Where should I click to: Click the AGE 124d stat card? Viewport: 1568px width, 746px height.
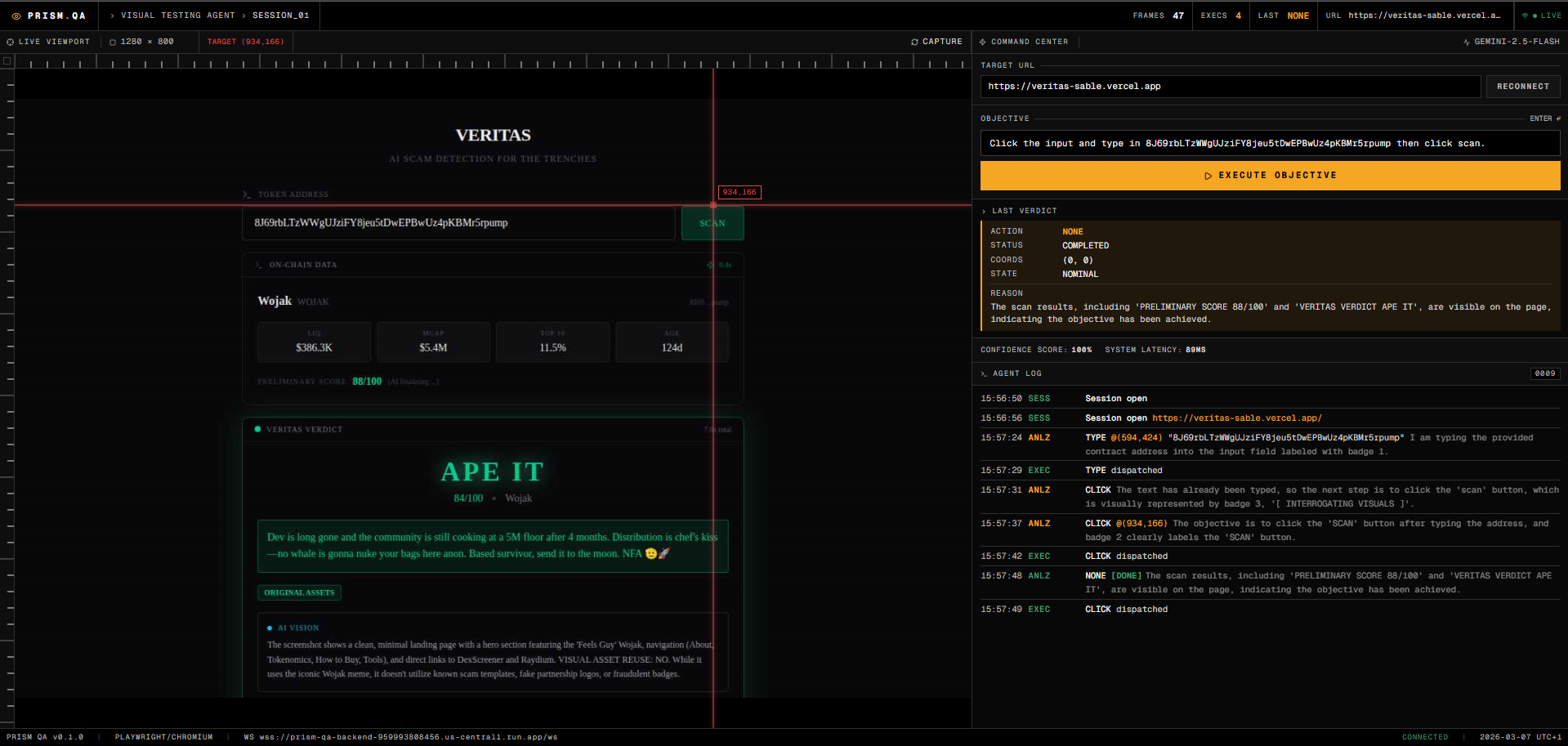coord(672,342)
